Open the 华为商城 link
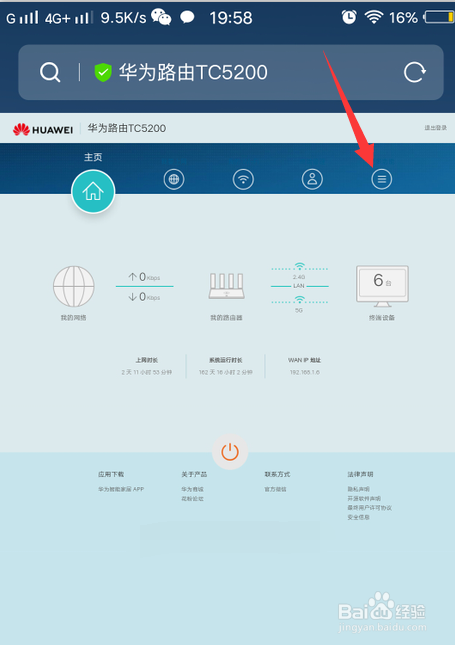This screenshot has height=645, width=455. (193, 489)
